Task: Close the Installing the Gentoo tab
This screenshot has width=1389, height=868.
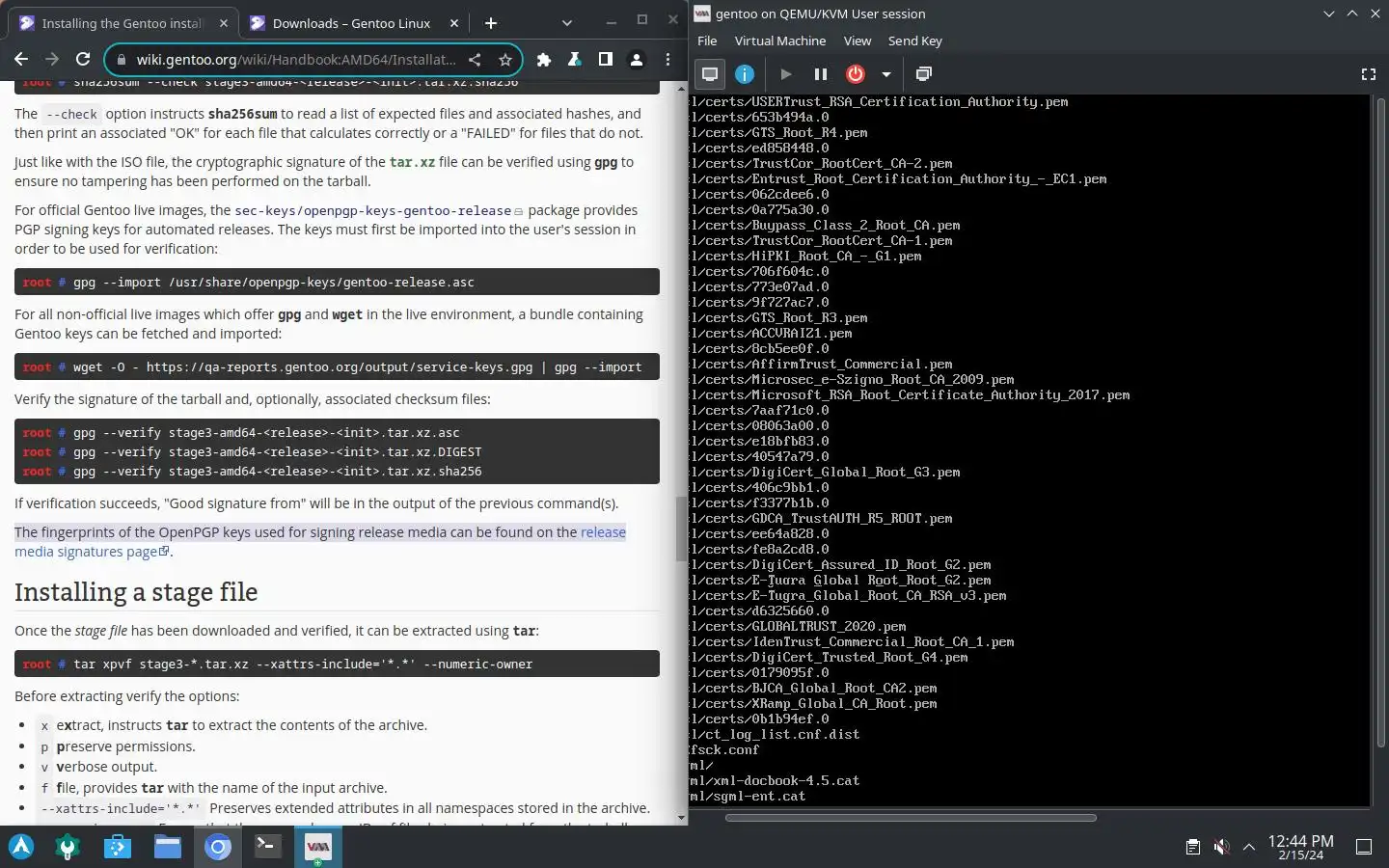Action: click(x=224, y=23)
